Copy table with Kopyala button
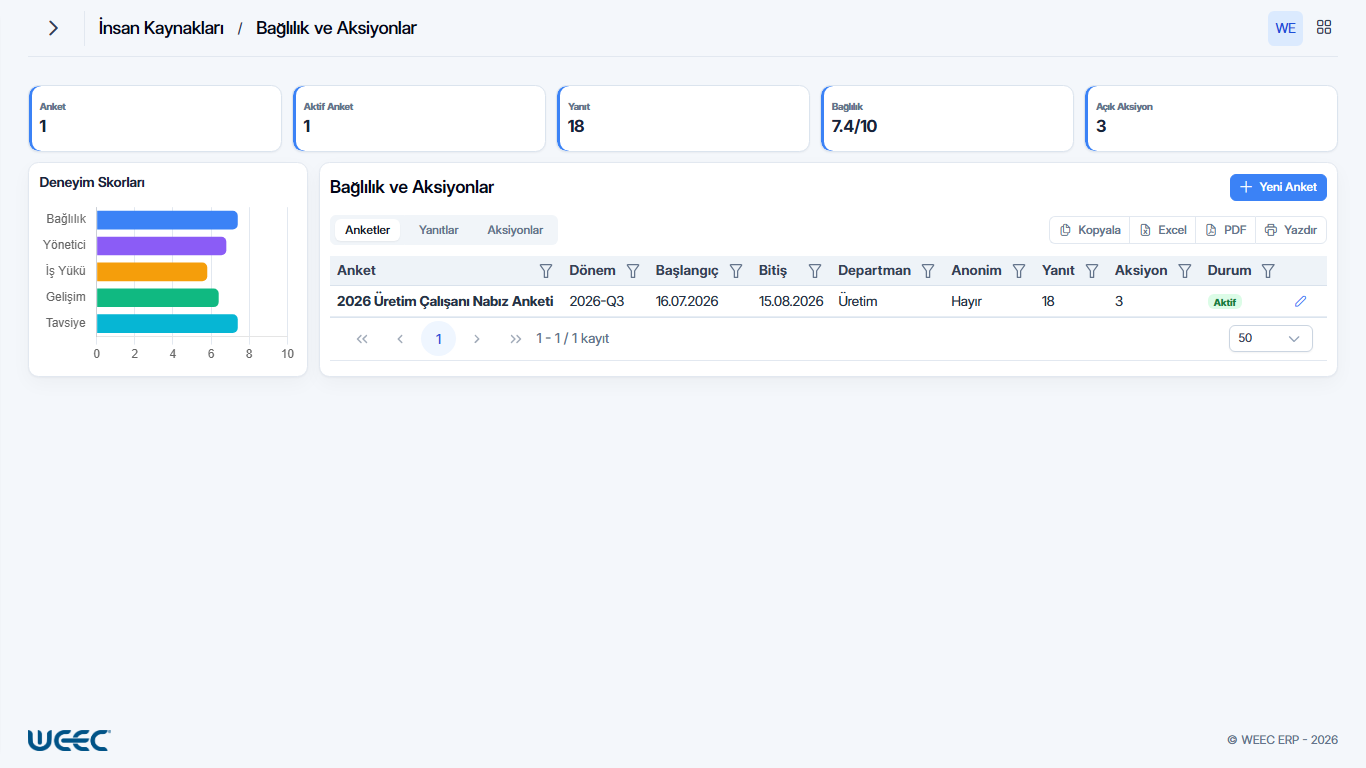Image resolution: width=1366 pixels, height=768 pixels. (1090, 230)
